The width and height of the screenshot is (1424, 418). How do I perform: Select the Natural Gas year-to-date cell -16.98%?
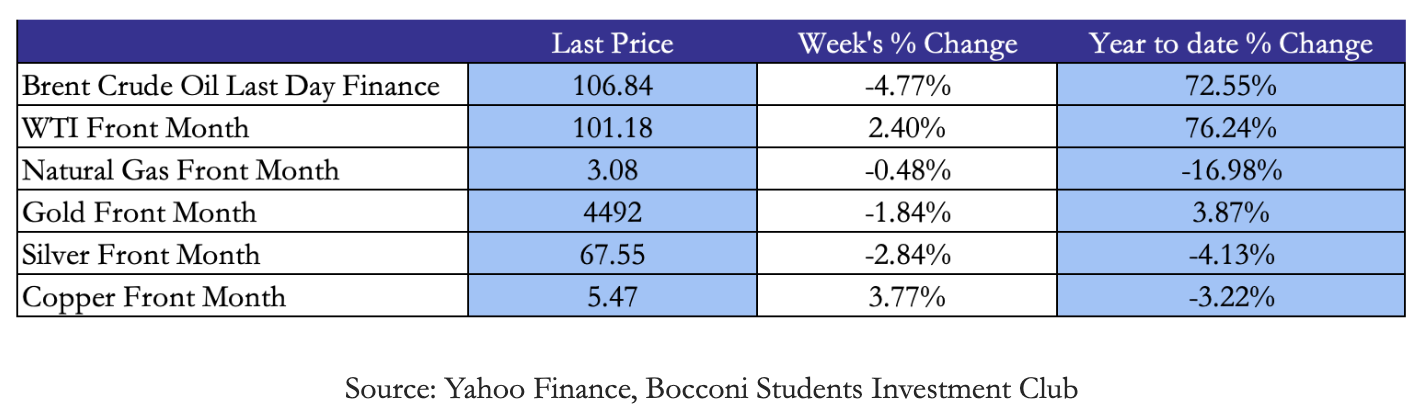pos(1230,170)
